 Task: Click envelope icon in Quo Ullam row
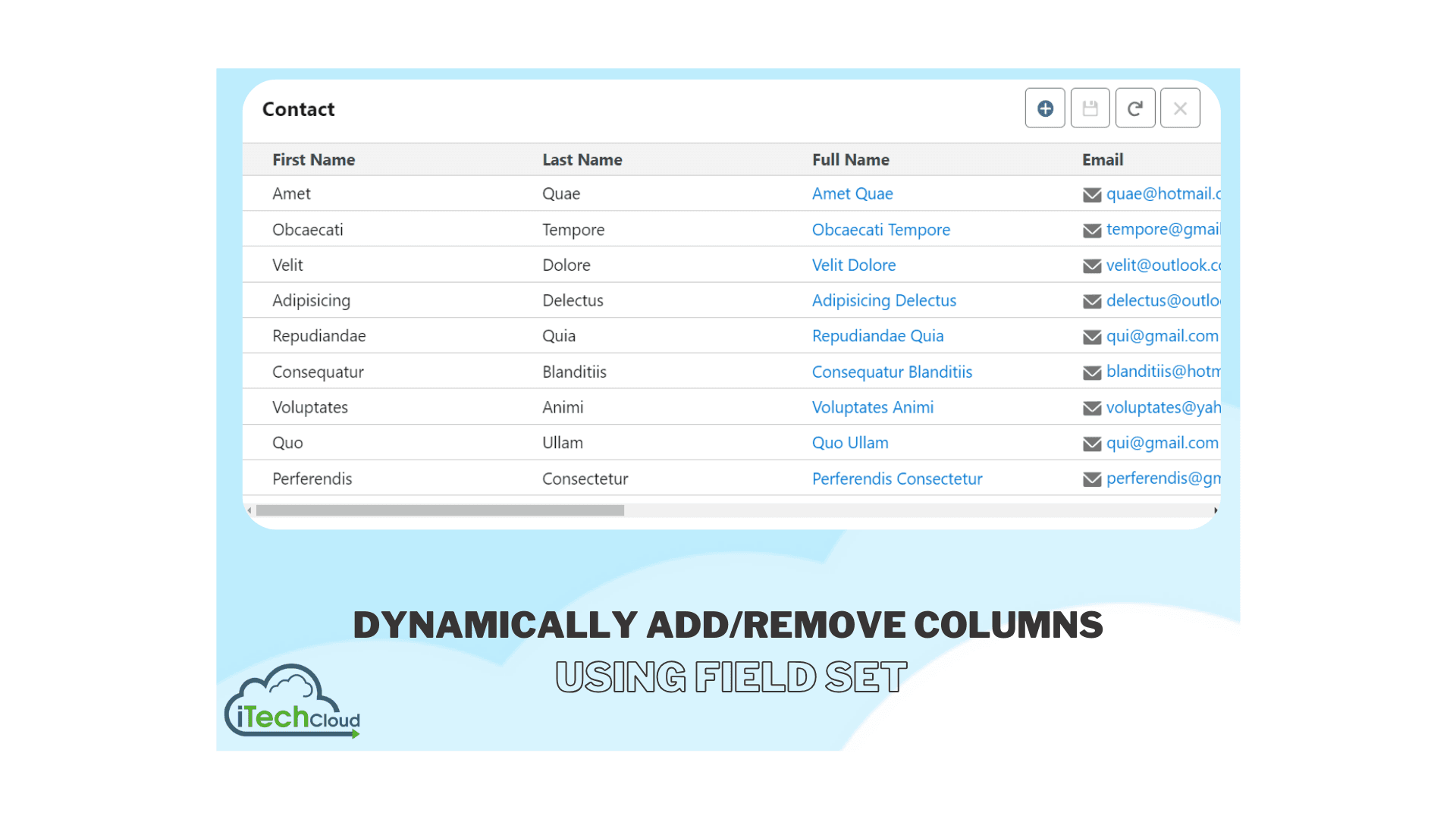[1092, 444]
